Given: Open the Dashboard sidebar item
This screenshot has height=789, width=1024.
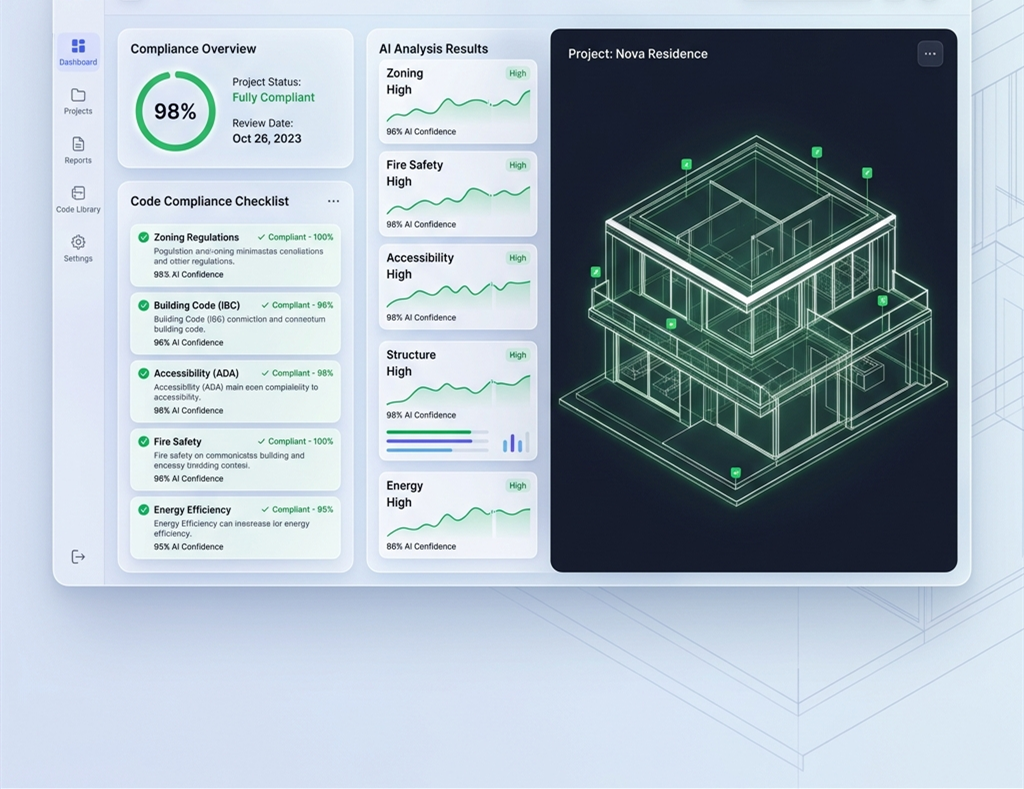Looking at the screenshot, I should pyautogui.click(x=78, y=52).
